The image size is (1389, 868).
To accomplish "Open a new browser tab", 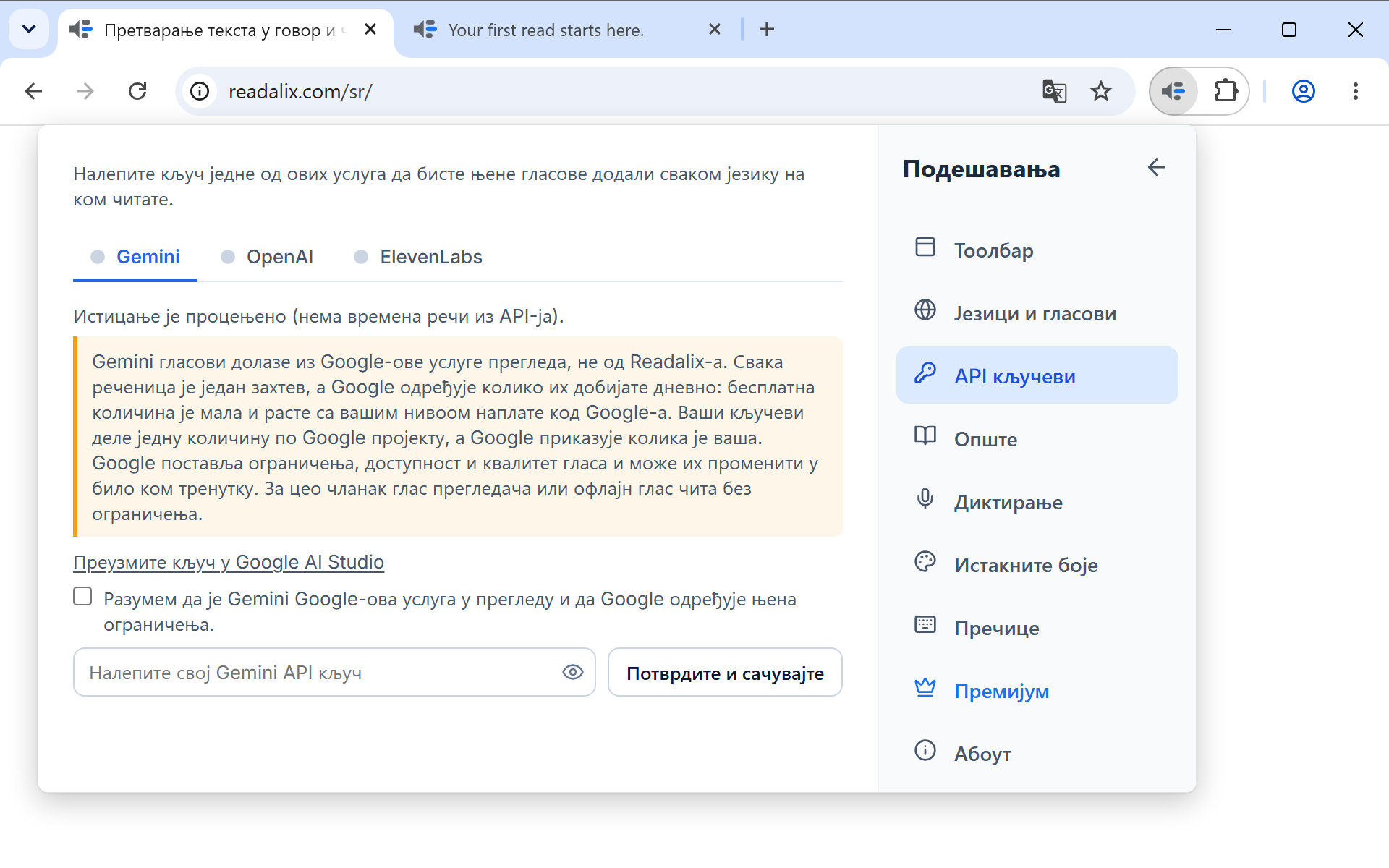I will pos(766,29).
